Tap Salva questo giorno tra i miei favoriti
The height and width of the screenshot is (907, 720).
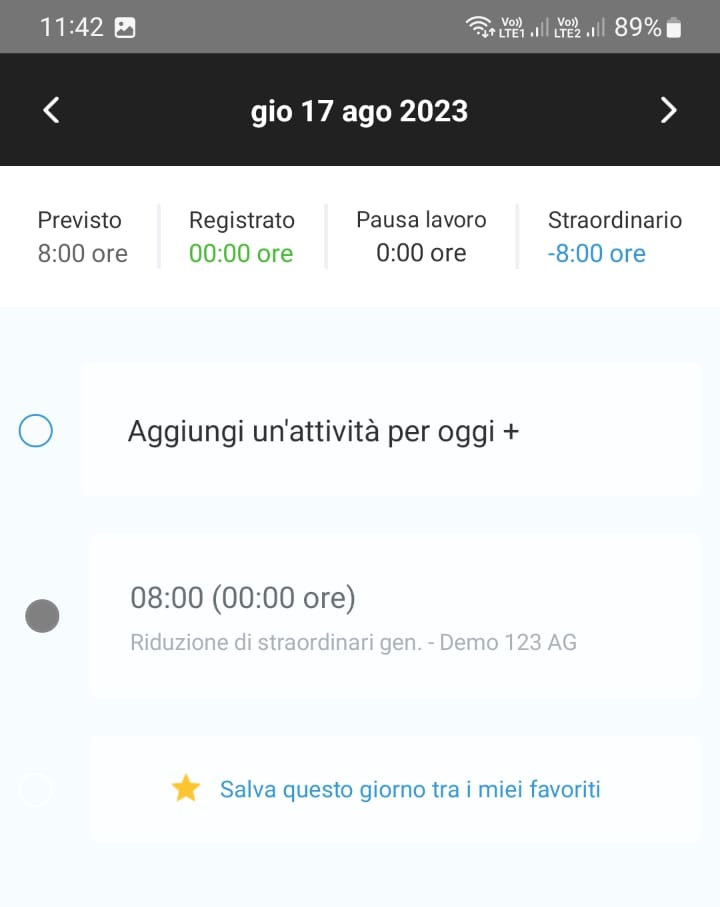click(x=410, y=789)
